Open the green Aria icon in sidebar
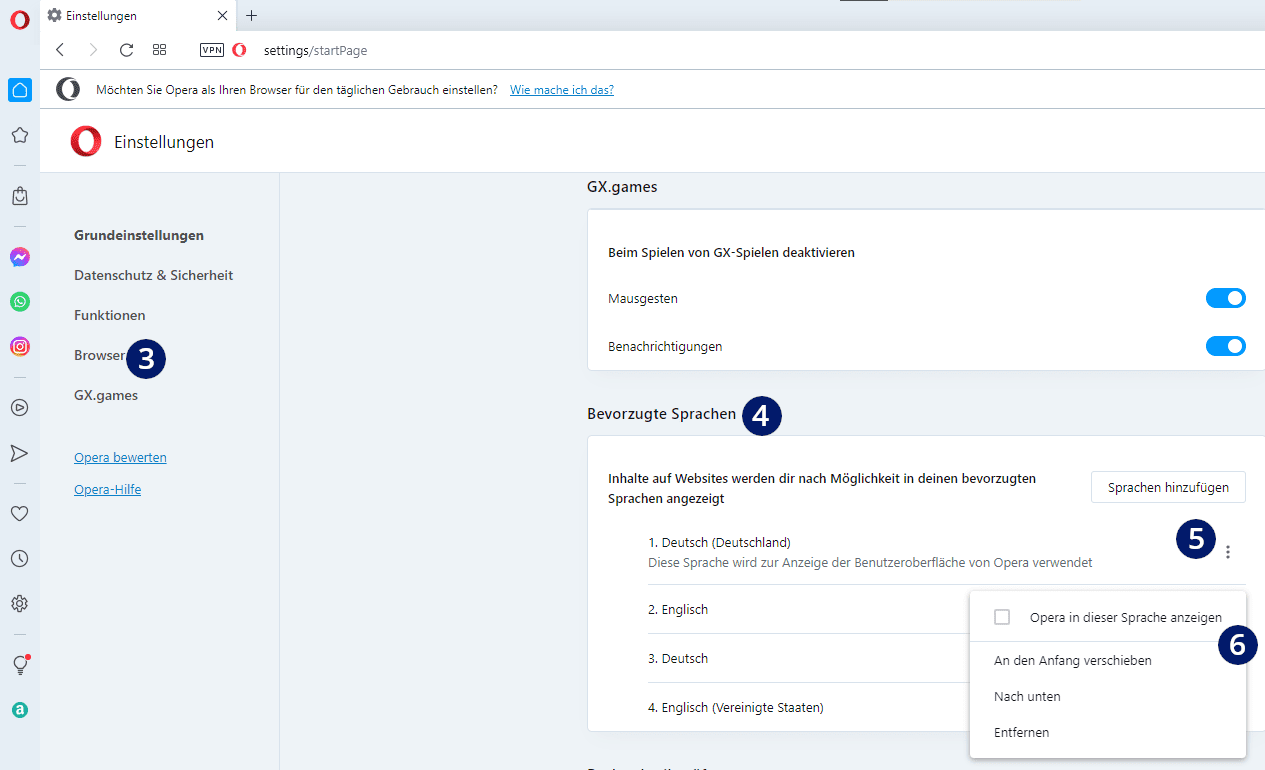This screenshot has width=1265, height=770. coord(20,710)
